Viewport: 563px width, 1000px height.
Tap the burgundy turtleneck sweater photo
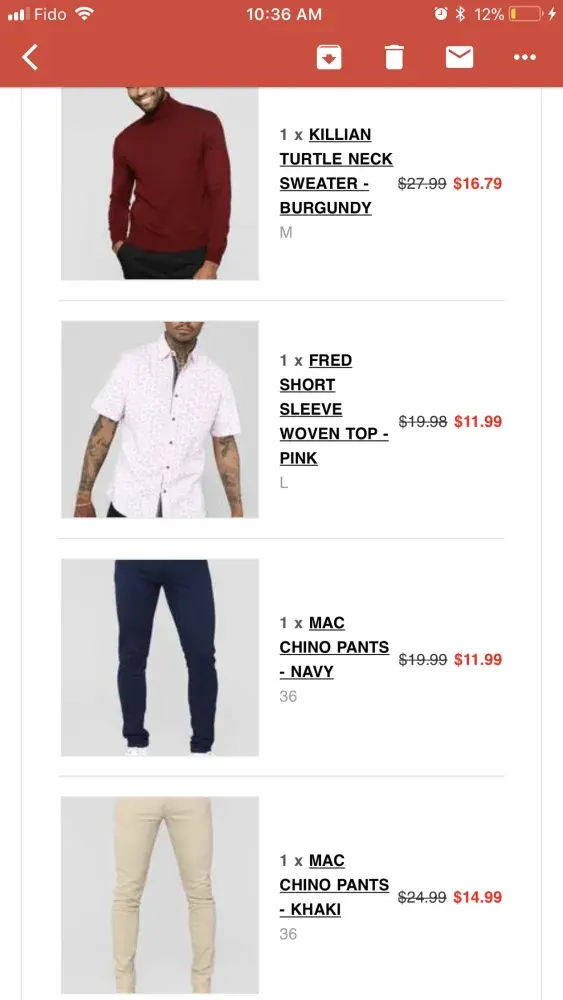coord(160,184)
